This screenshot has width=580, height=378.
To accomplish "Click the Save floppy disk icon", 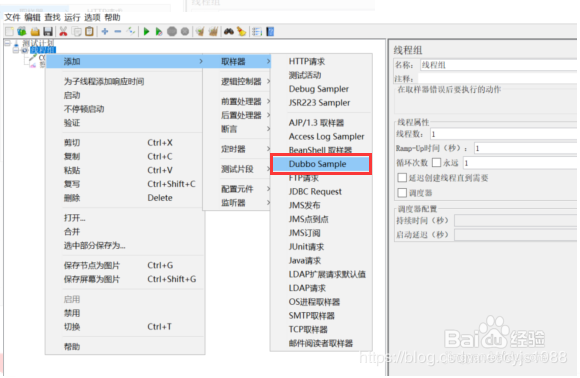I will 48,32.
